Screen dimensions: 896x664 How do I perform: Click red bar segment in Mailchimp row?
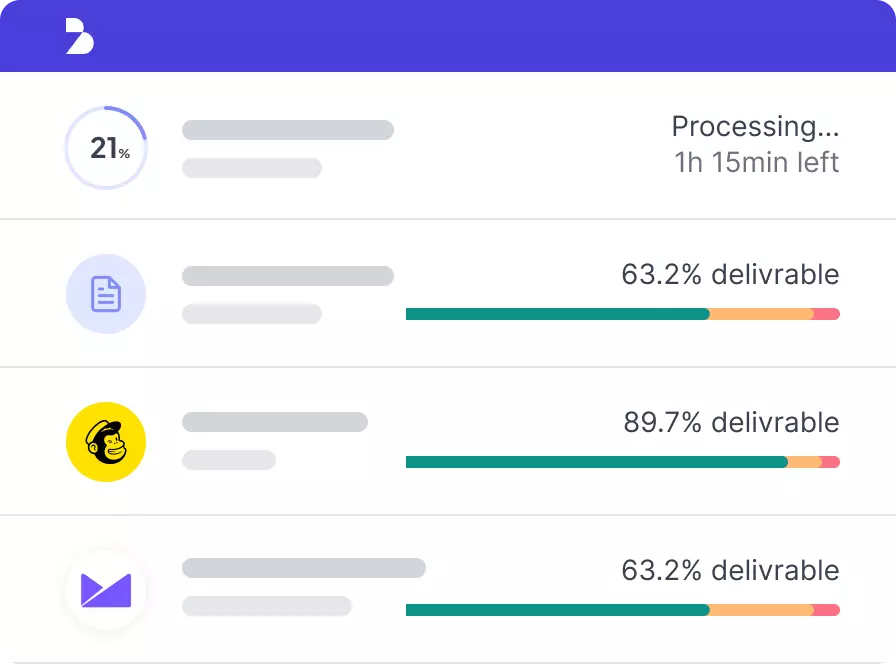(x=830, y=462)
